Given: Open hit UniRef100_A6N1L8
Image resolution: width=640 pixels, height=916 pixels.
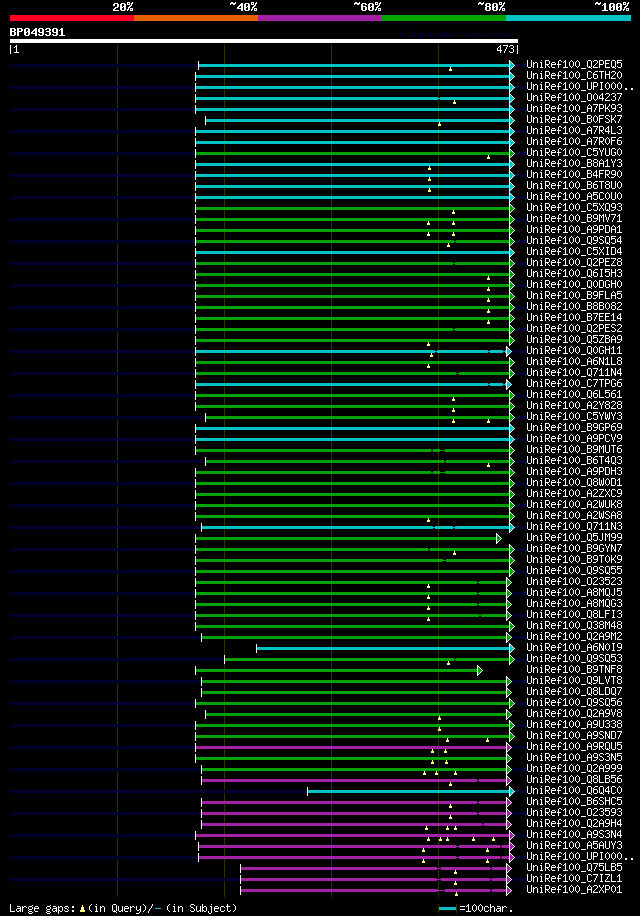Looking at the screenshot, I should point(574,362).
